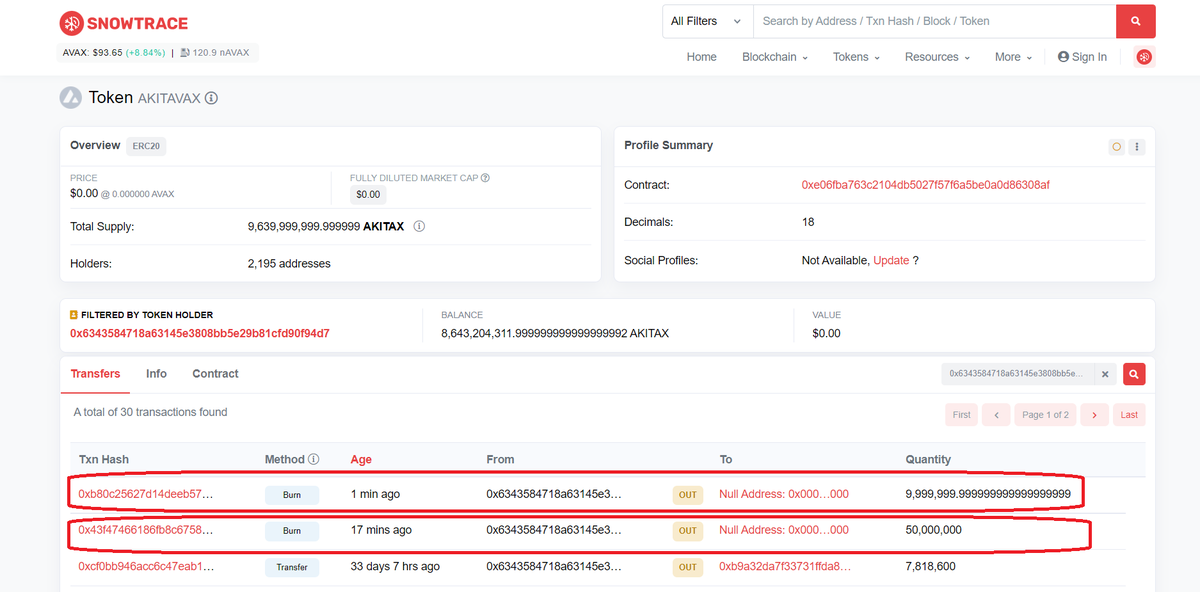Screen dimensions: 1200x592
Task: Click the token holder address filter field
Action: point(1018,374)
